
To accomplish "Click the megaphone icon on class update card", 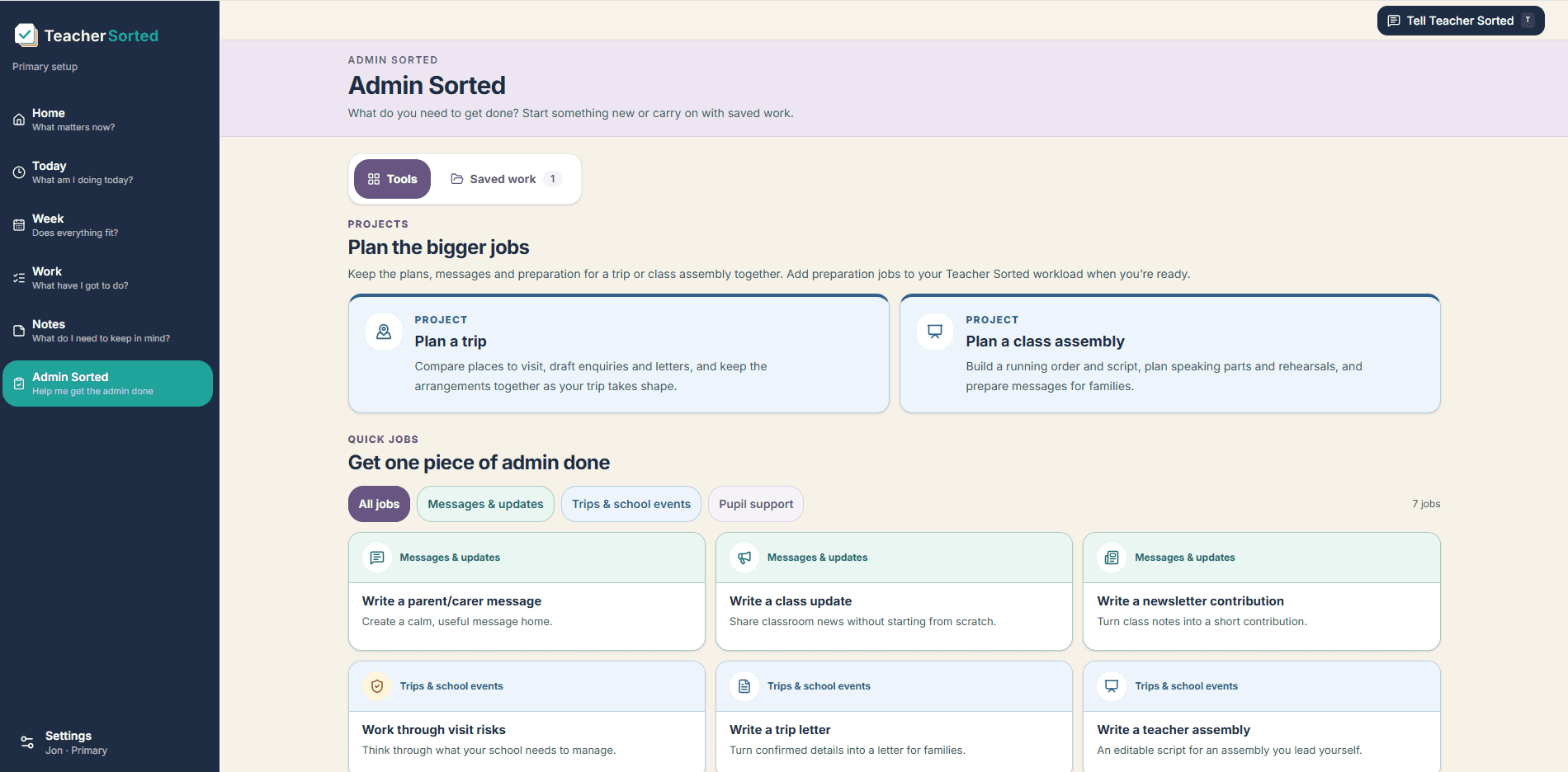I will tap(744, 558).
